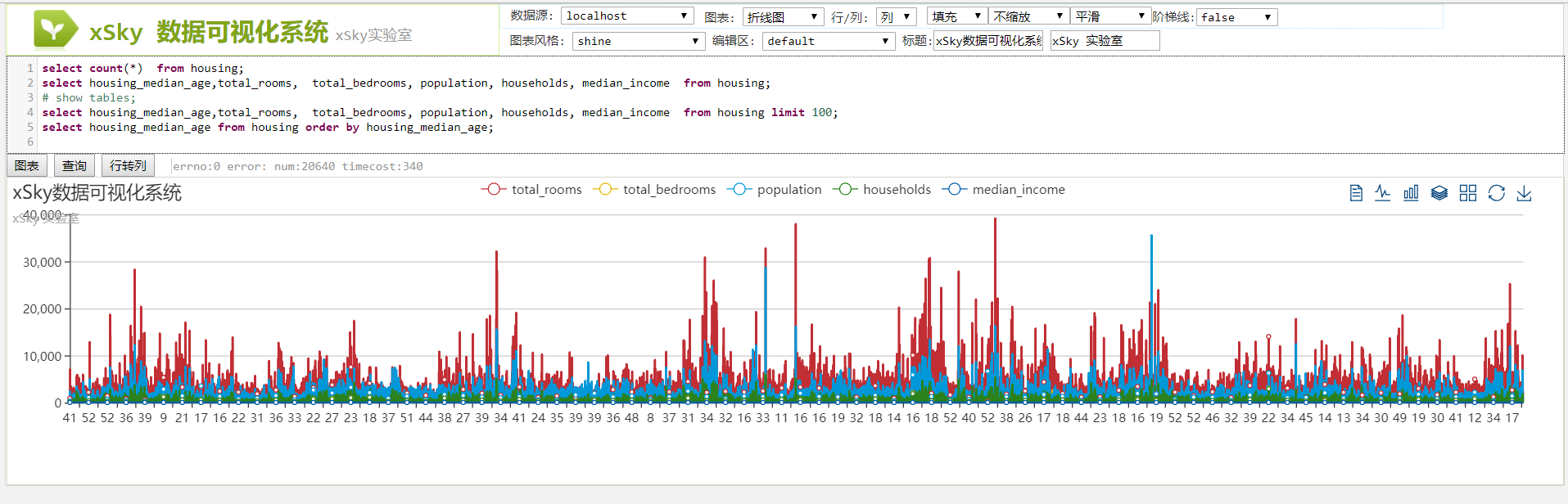The image size is (1568, 504).
Task: Click the empty SQL editor line 6
Action: coord(801,142)
